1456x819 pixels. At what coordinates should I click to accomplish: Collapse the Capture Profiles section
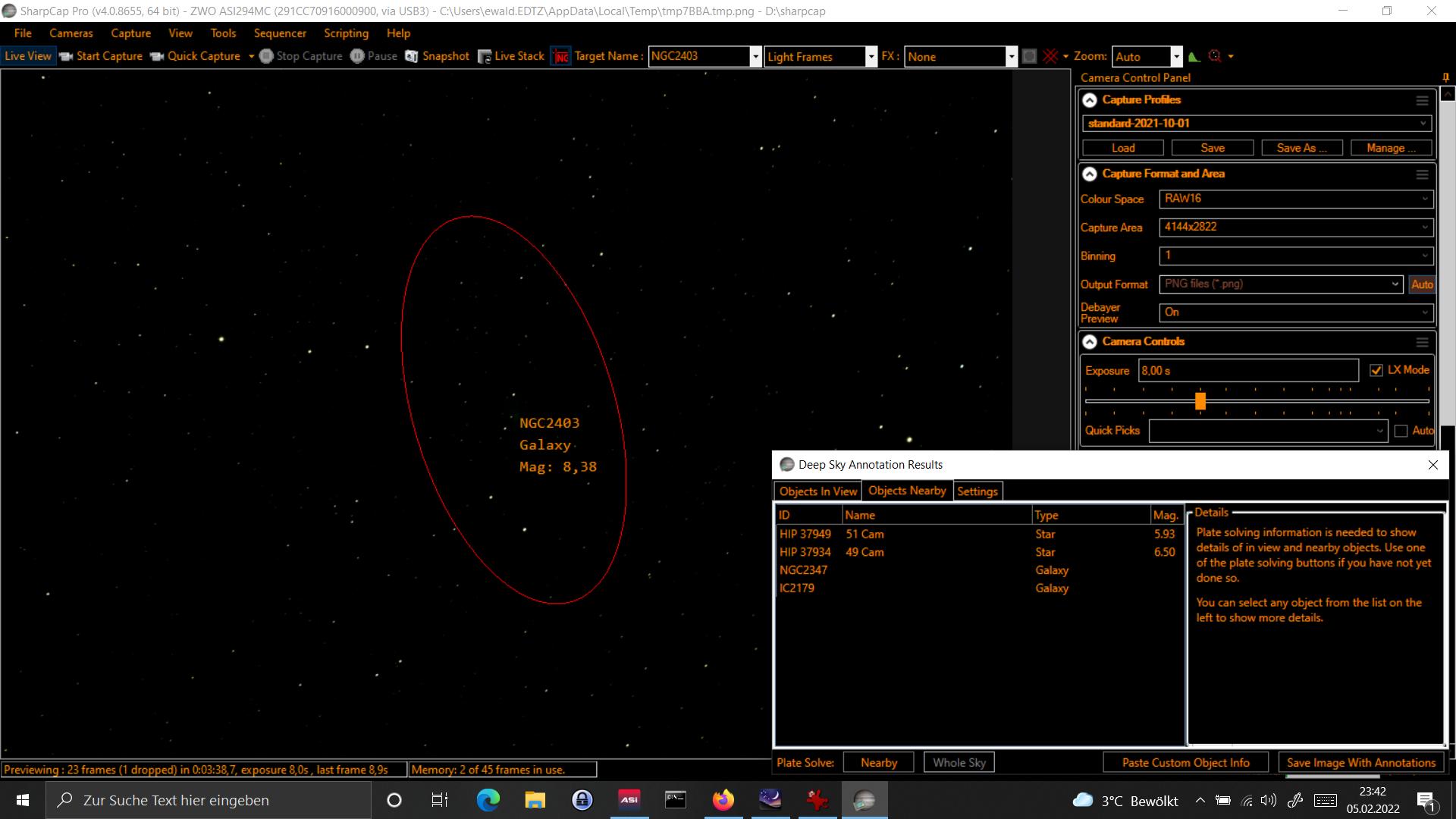point(1090,100)
